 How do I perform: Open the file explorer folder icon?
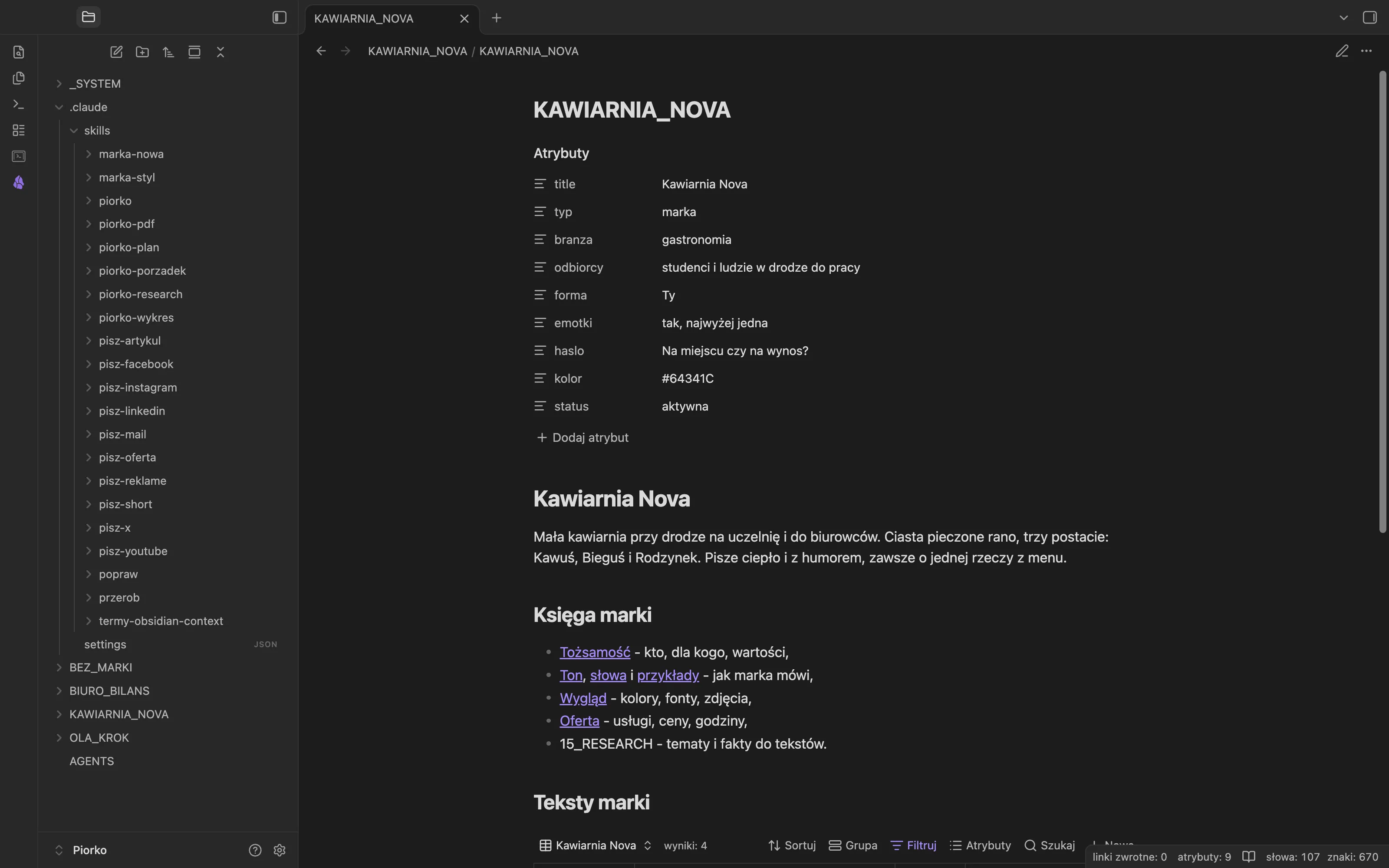click(89, 17)
